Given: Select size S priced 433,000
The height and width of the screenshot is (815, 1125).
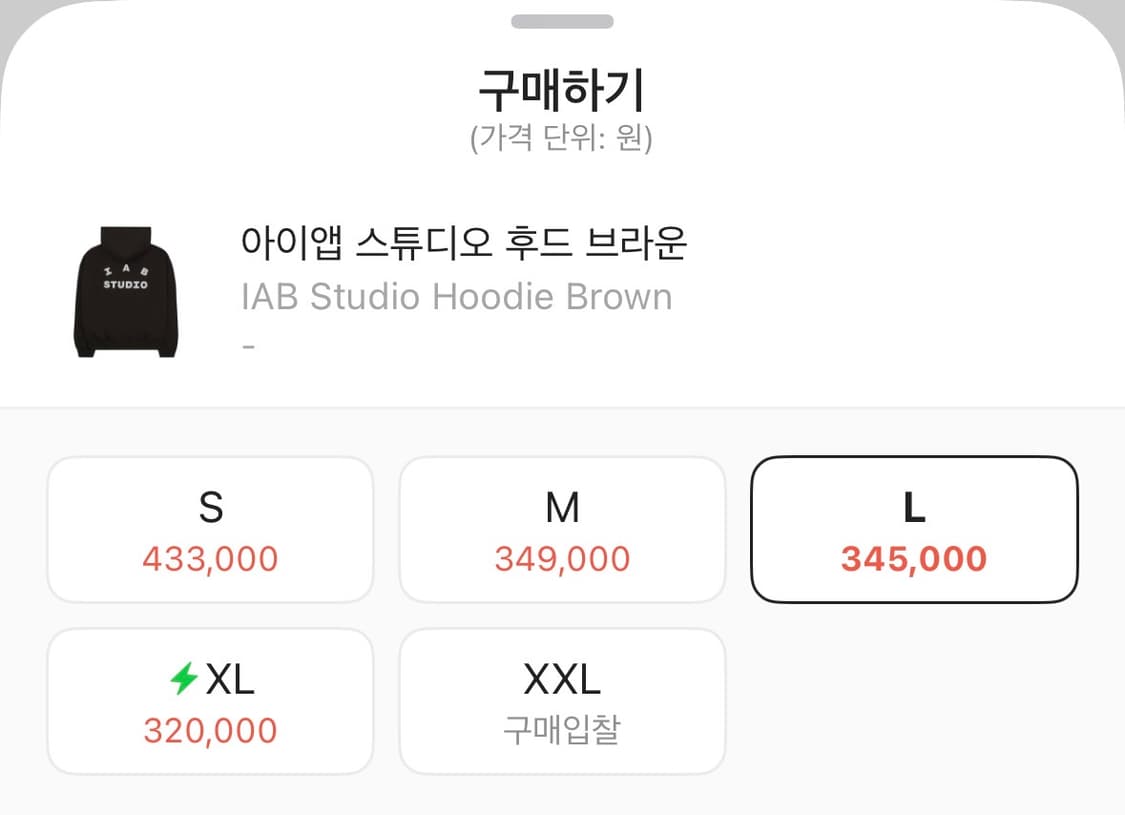Looking at the screenshot, I should tap(210, 528).
